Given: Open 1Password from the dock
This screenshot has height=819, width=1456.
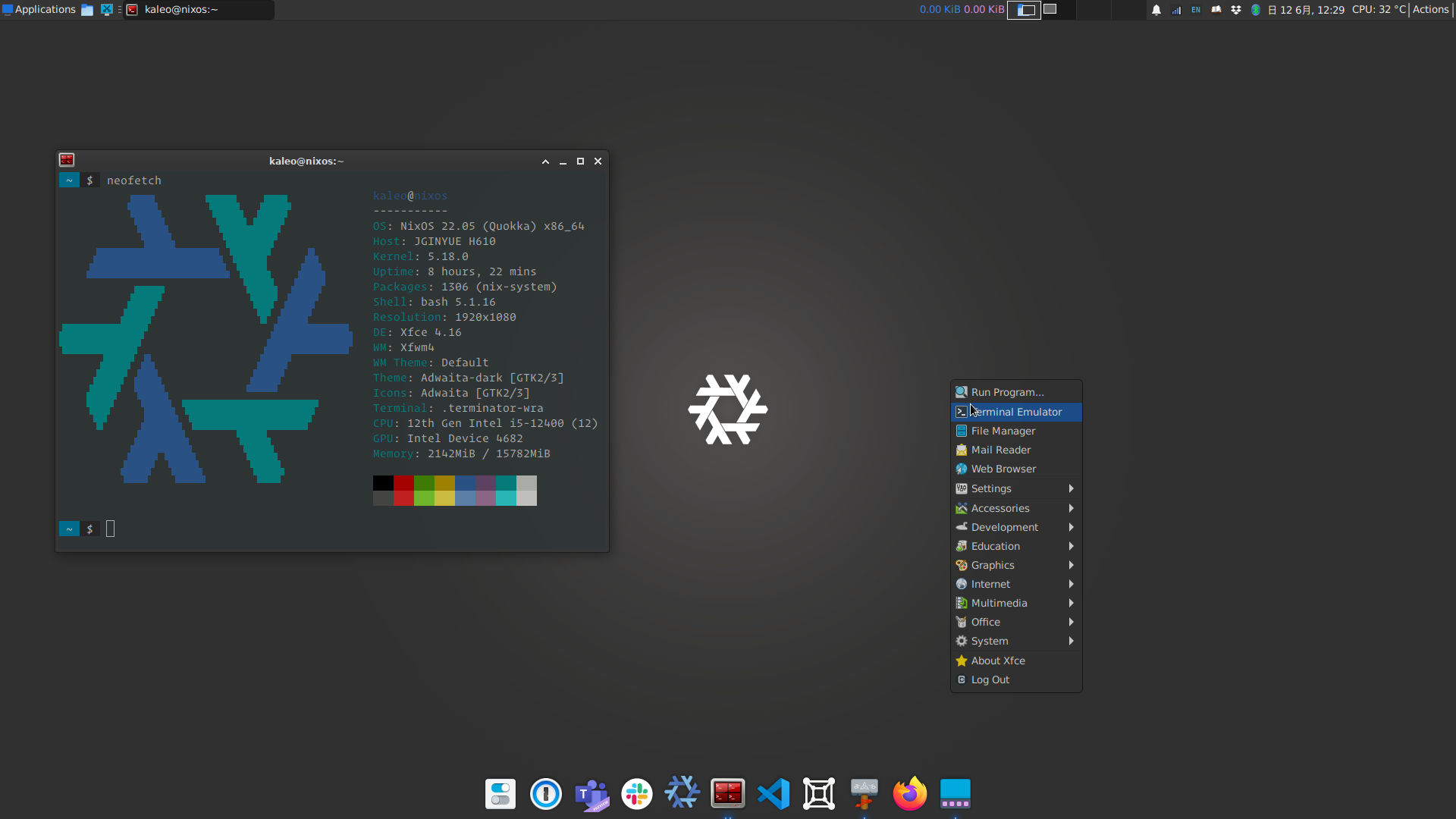Looking at the screenshot, I should coord(545,794).
